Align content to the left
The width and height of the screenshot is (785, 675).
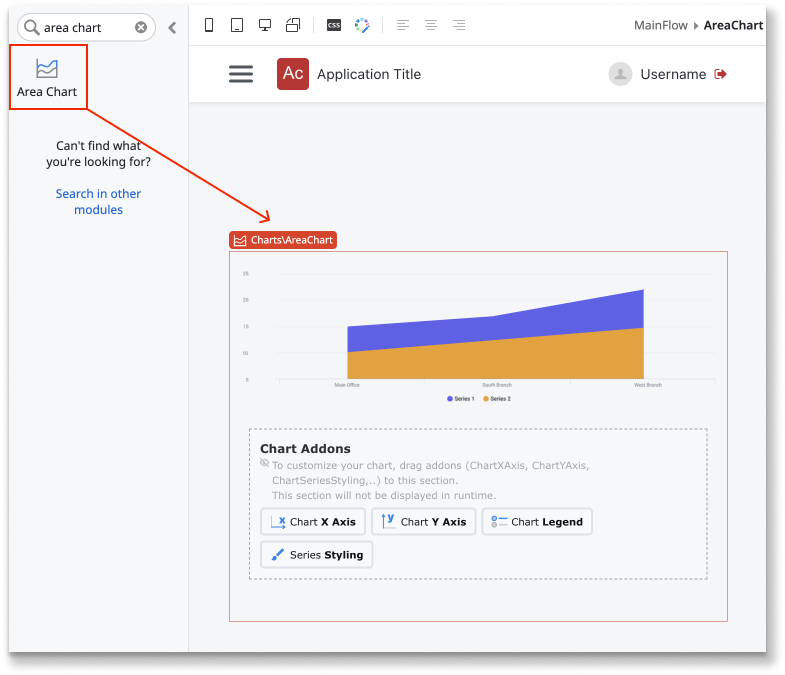pyautogui.click(x=403, y=25)
